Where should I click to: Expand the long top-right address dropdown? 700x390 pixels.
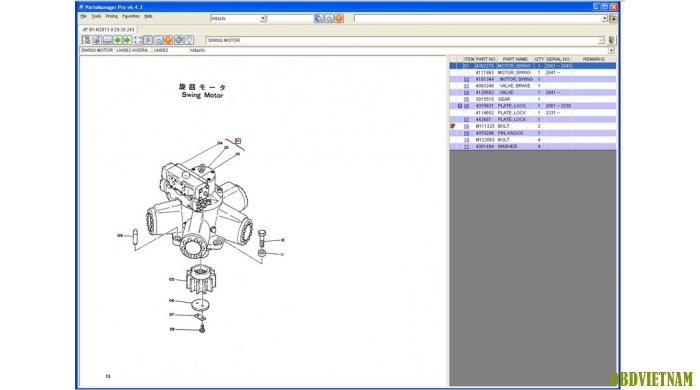604,18
